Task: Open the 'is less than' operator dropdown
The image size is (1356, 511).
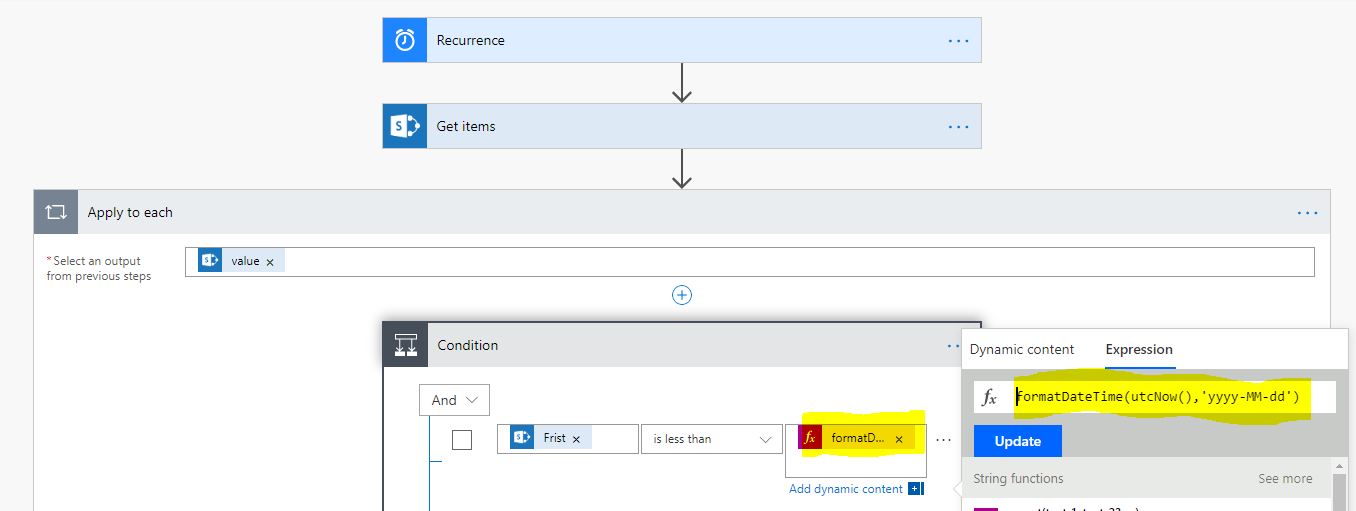Action: coord(711,439)
